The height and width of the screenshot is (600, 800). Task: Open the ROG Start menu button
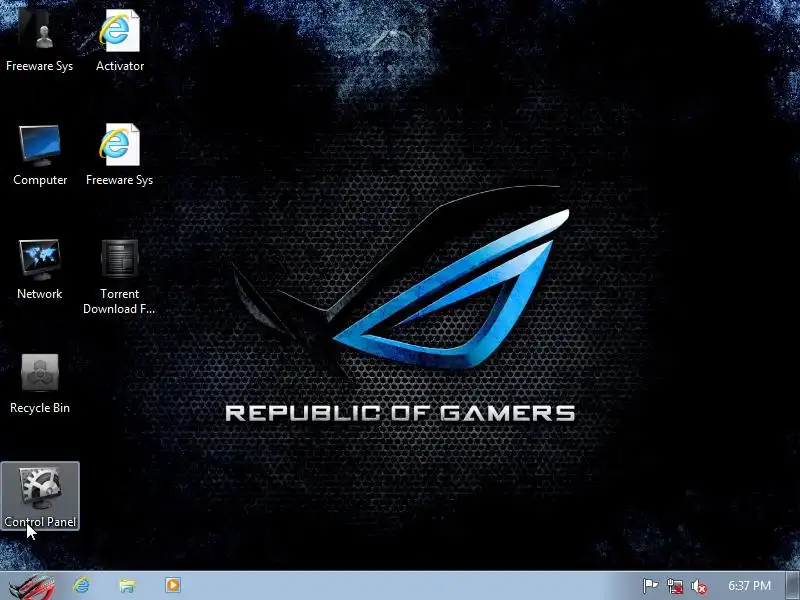31,586
